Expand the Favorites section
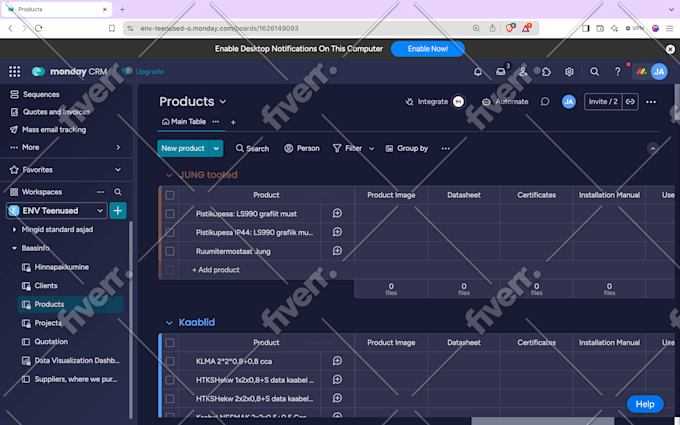Image resolution: width=680 pixels, height=425 pixels. click(118, 170)
